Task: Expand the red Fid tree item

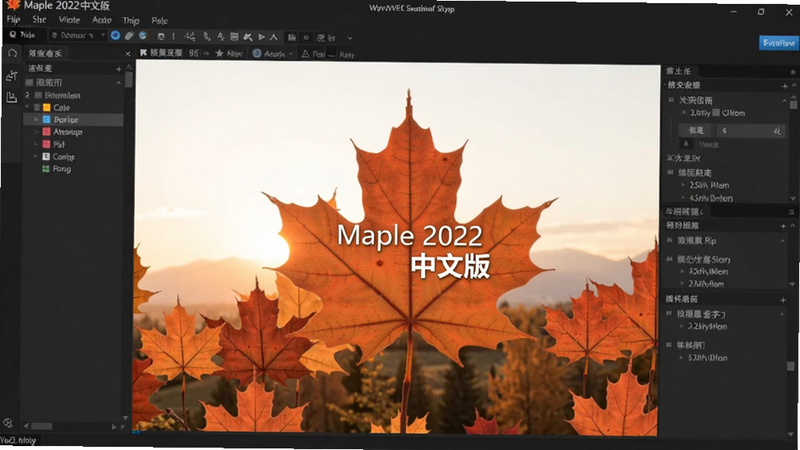Action: pos(36,144)
